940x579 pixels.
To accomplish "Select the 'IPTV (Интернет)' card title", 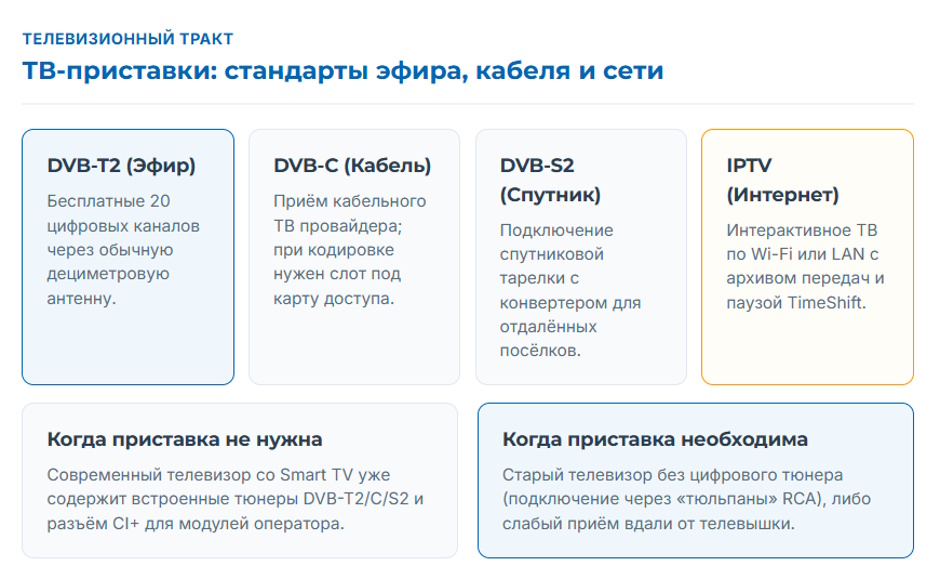I will [x=782, y=180].
